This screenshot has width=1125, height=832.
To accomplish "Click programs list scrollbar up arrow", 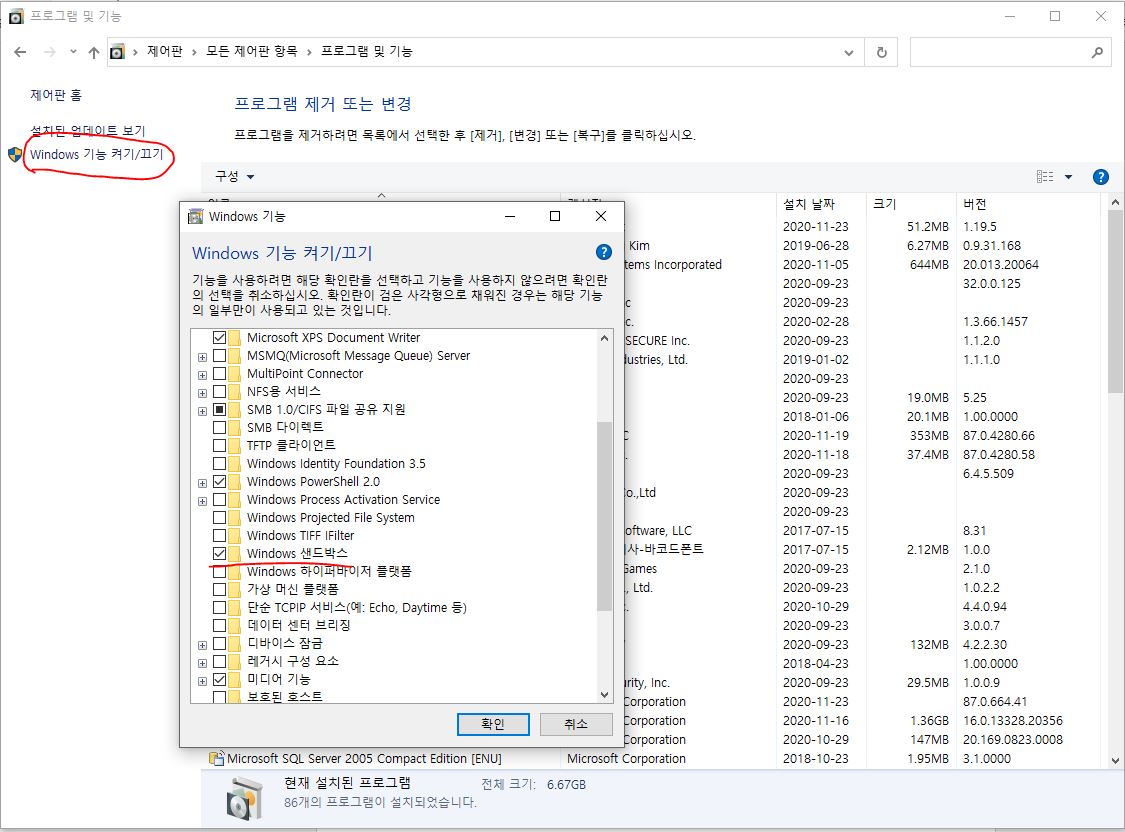I will 1115,203.
